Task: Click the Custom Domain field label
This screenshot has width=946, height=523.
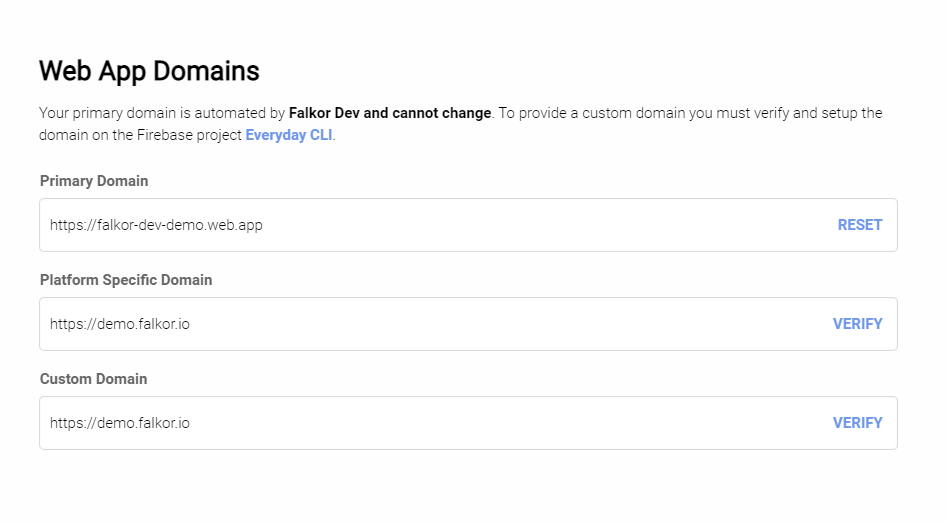Action: 93,379
